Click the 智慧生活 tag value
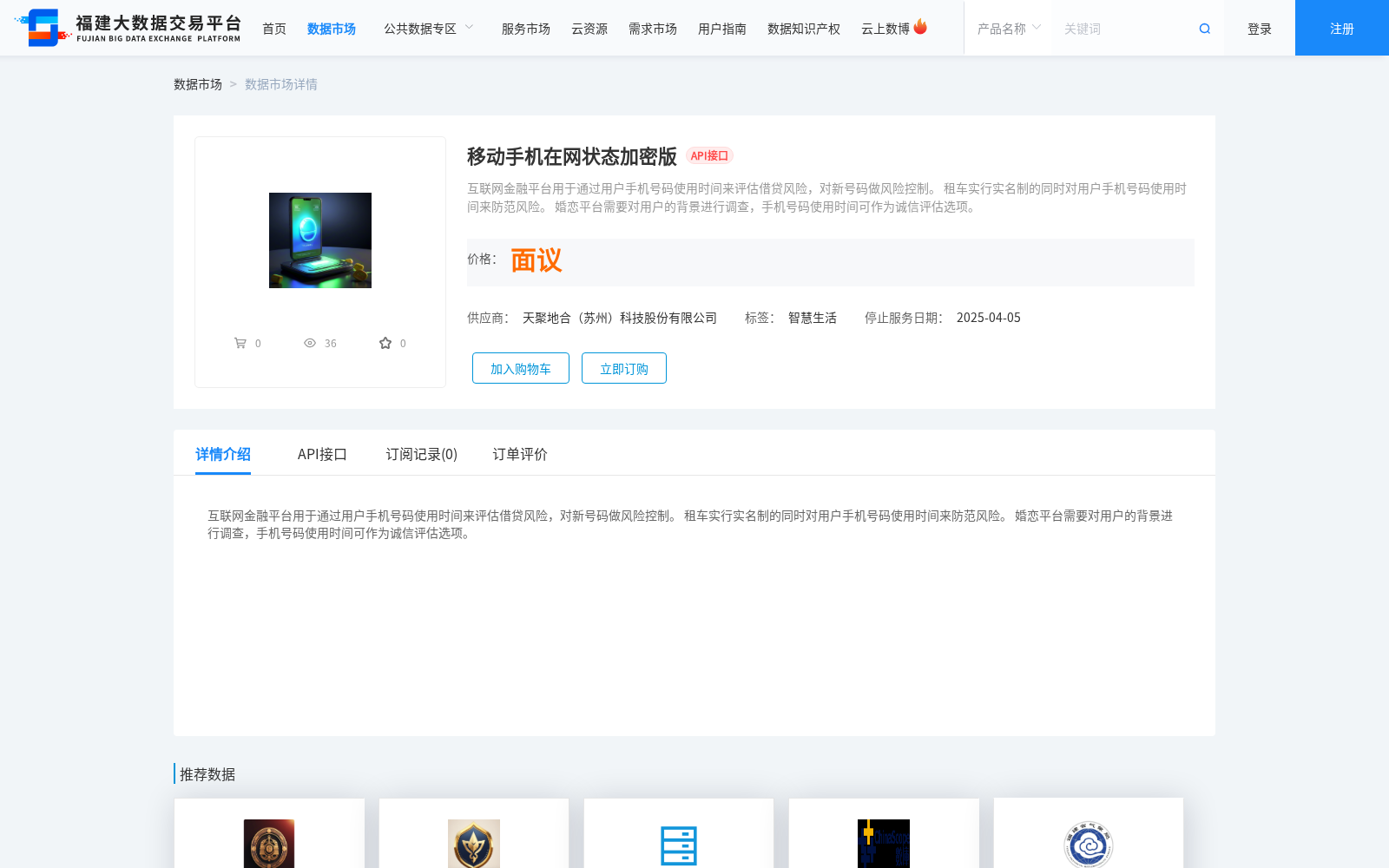The height and width of the screenshot is (868, 1389). [813, 318]
